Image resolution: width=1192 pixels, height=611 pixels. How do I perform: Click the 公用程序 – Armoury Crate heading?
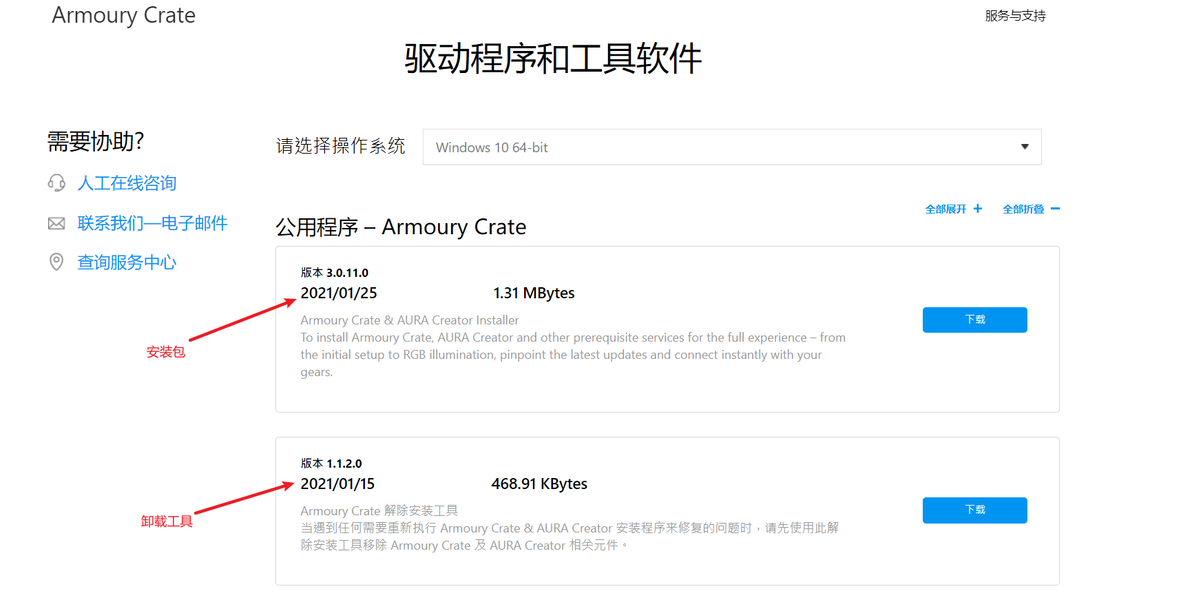coord(401,227)
